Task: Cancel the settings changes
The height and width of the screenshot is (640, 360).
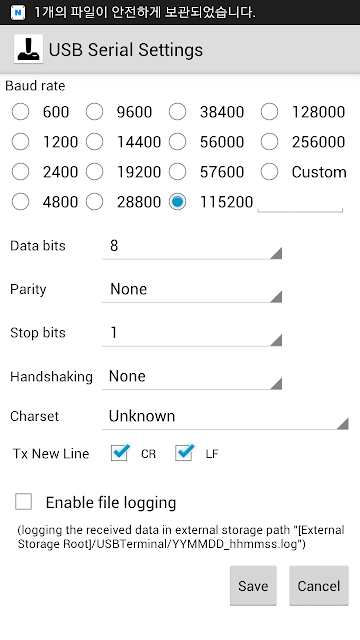Action: tap(319, 585)
